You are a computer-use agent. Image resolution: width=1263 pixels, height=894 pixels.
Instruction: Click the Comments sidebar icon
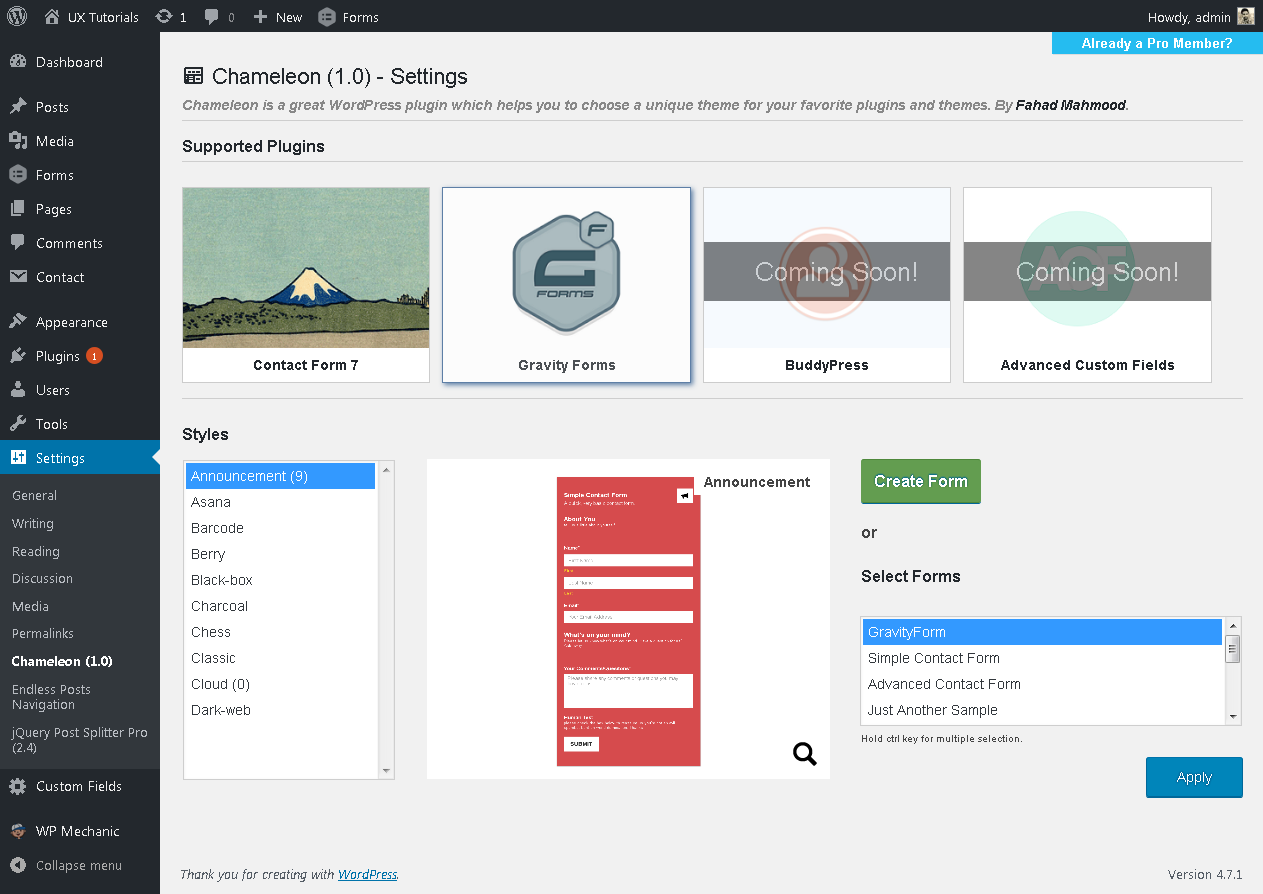(x=18, y=243)
